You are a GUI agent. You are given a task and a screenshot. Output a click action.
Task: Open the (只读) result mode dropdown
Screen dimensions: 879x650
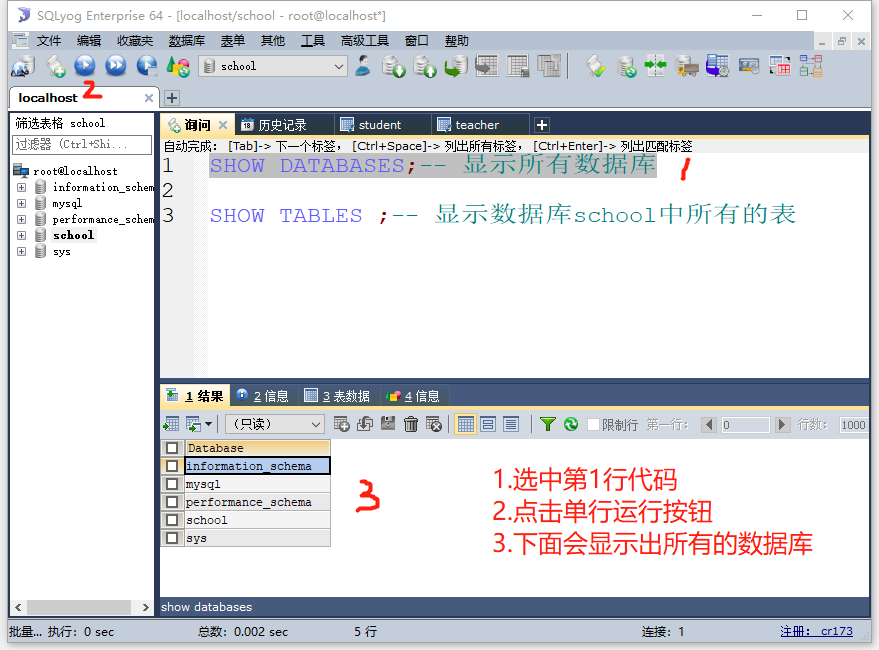point(275,425)
